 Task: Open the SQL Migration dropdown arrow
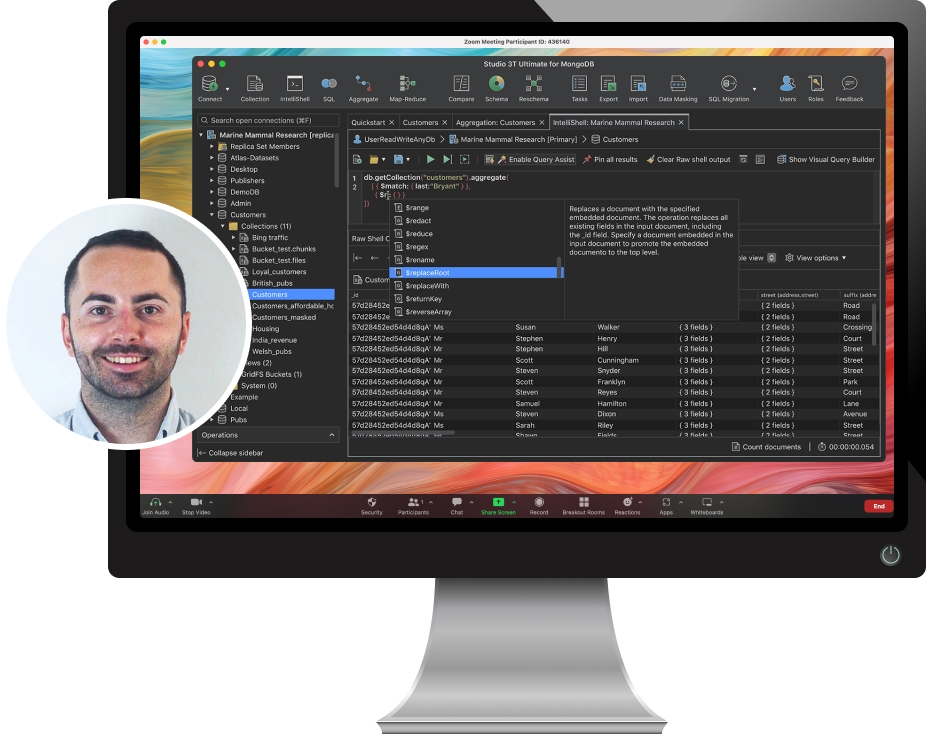[754, 89]
